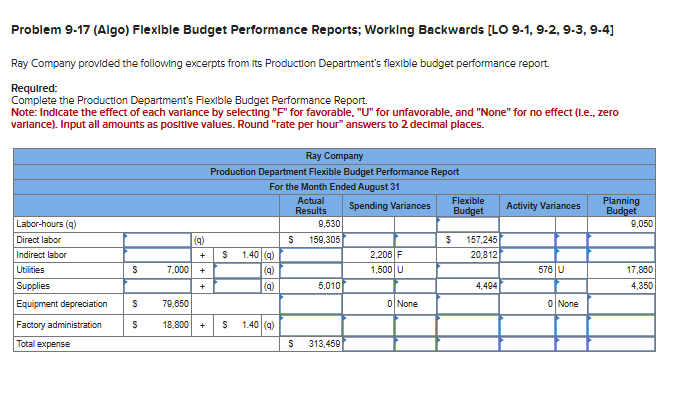Click Total expense planning budget input
This screenshot has width=691, height=399.
621,344
